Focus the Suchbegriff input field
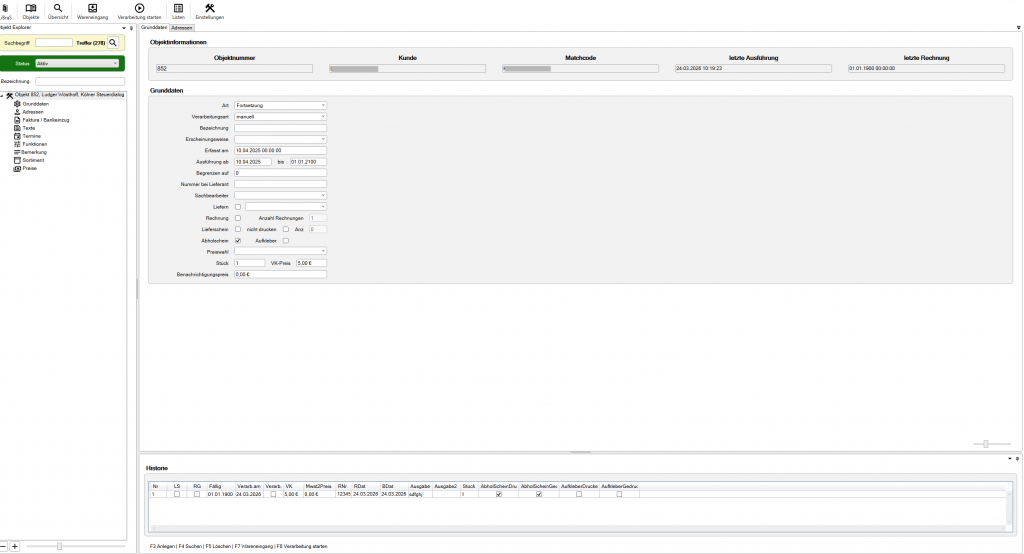1024x554 pixels. click(54, 42)
